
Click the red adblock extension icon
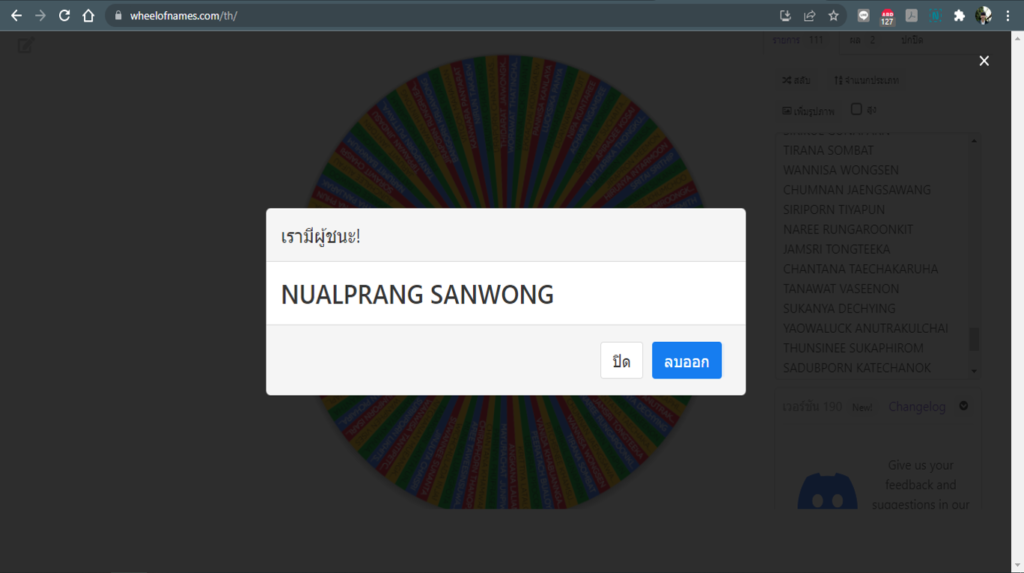tap(887, 16)
